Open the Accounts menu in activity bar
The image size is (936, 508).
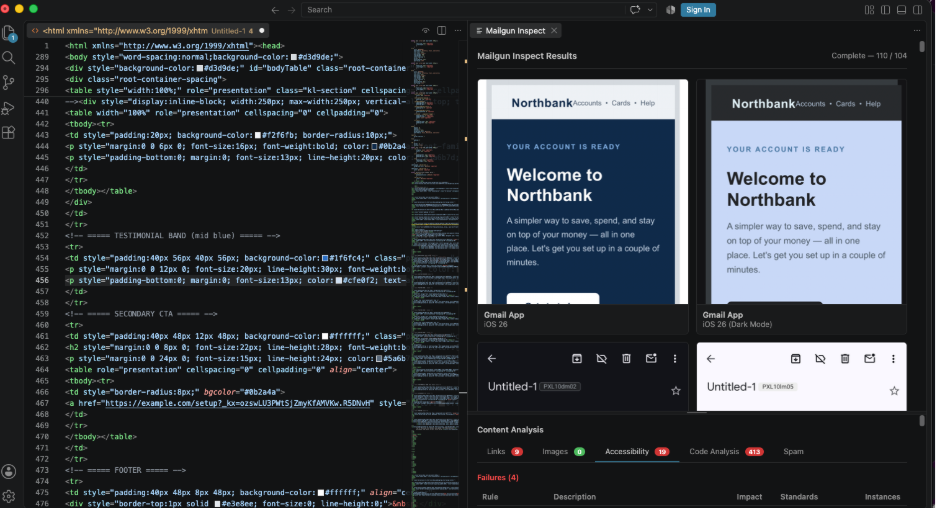pos(9,472)
